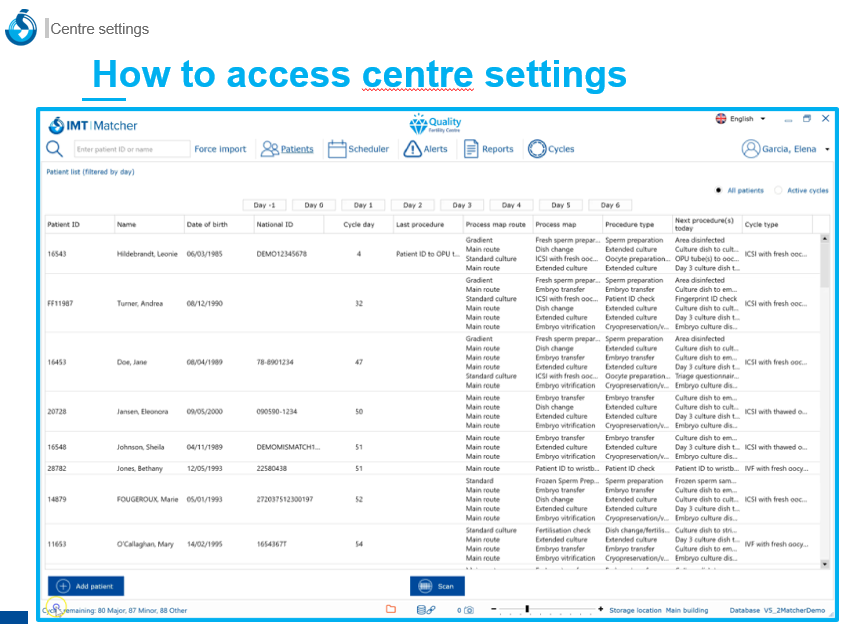Screen dimensions: 843x624
Task: Click the Scan button
Action: coord(437,586)
